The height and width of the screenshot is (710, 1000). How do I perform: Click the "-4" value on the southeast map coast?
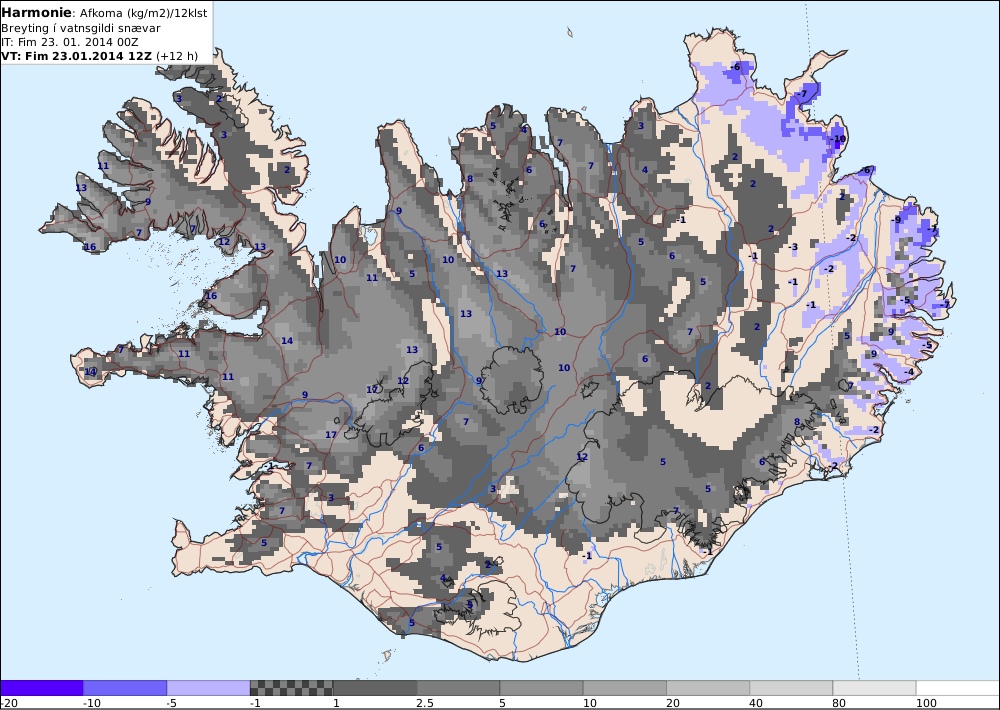tap(909, 372)
